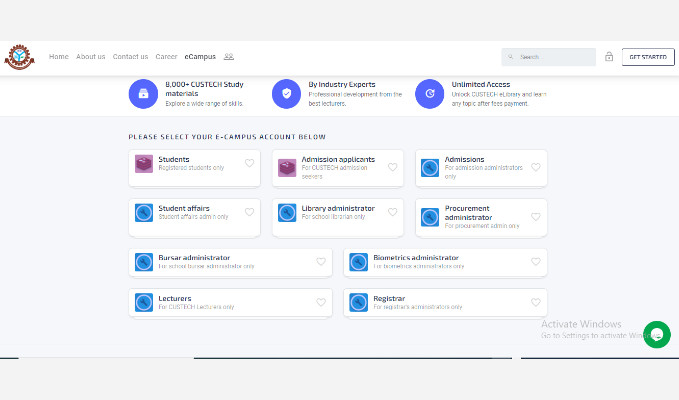Click the Unlimited Access circular icon
Image resolution: width=679 pixels, height=400 pixels.
pos(429,93)
